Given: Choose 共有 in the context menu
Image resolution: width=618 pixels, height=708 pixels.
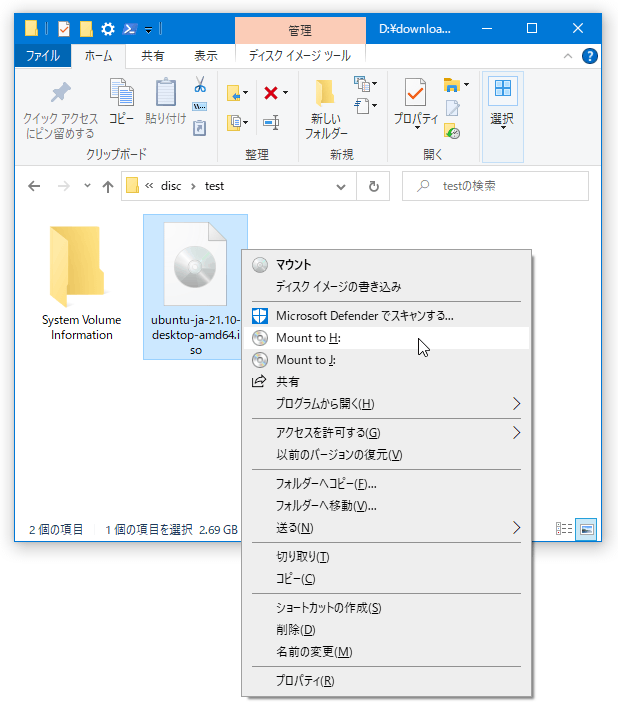Looking at the screenshot, I should [x=386, y=382].
